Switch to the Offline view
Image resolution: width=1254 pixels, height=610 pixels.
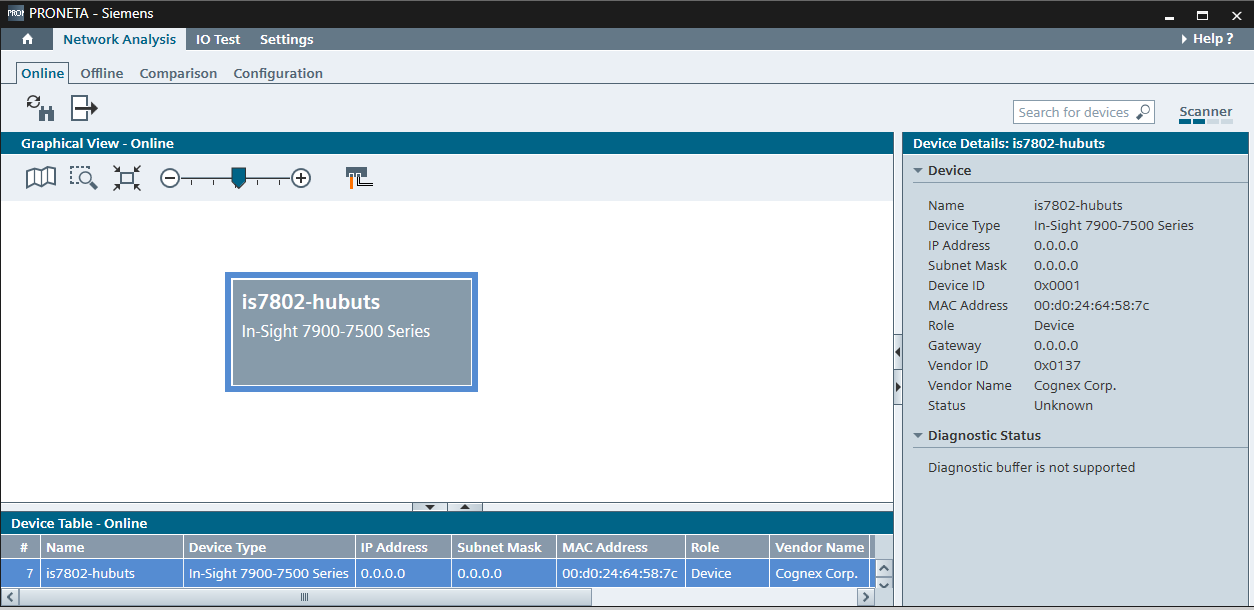point(101,73)
